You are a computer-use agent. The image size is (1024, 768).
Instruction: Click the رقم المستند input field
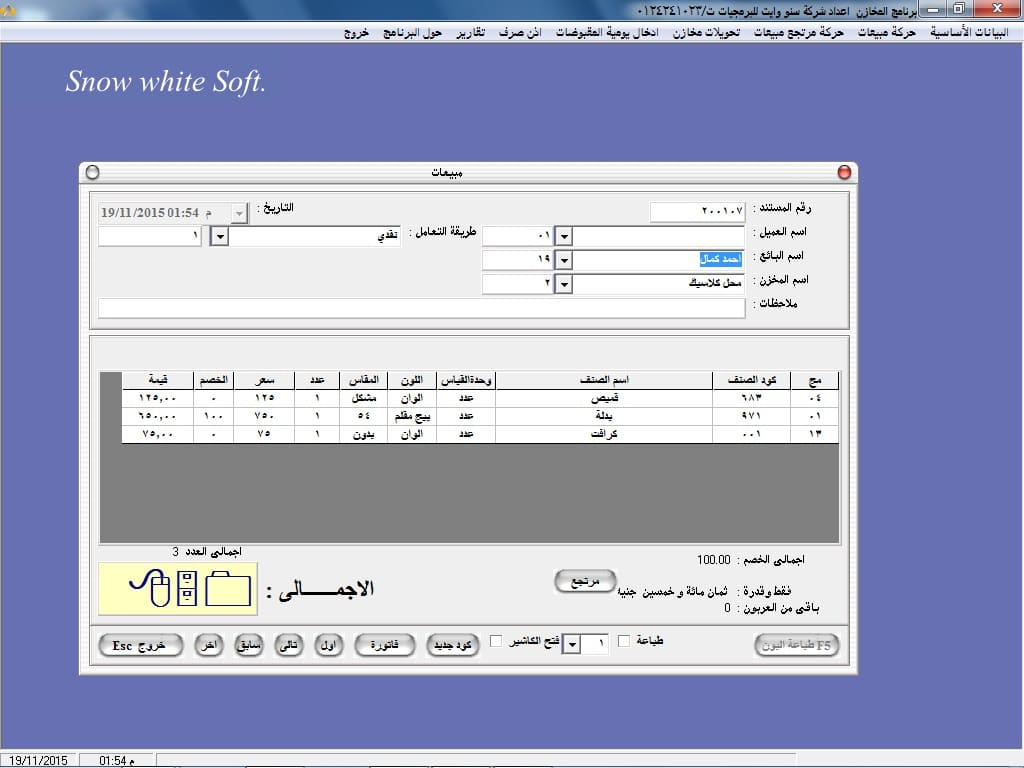(697, 212)
